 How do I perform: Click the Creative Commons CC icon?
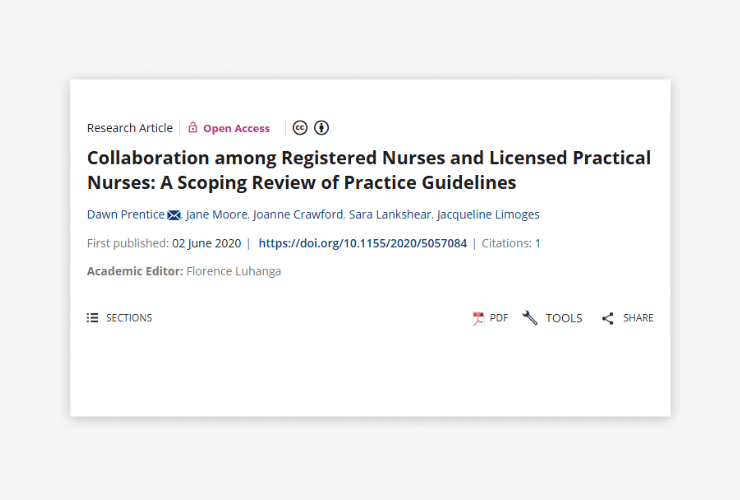tap(300, 128)
